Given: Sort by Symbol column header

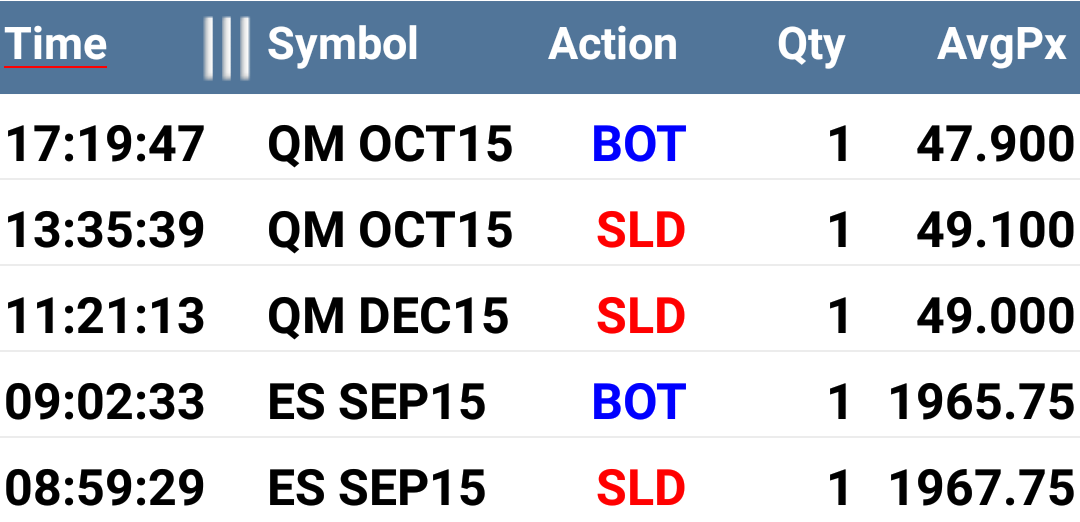Looking at the screenshot, I should point(342,44).
